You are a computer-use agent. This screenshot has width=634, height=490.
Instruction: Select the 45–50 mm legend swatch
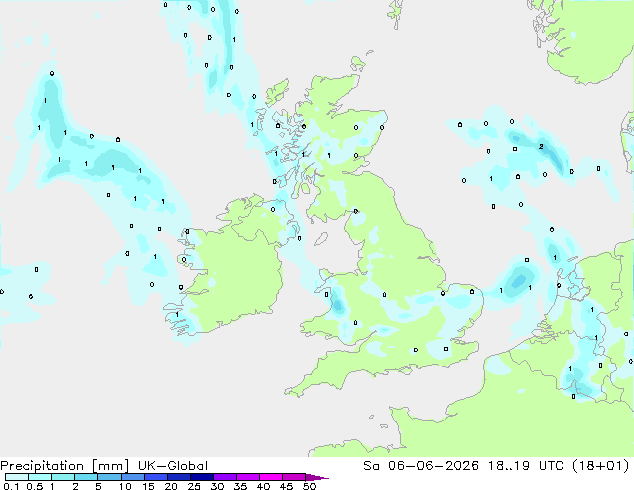pos(294,477)
